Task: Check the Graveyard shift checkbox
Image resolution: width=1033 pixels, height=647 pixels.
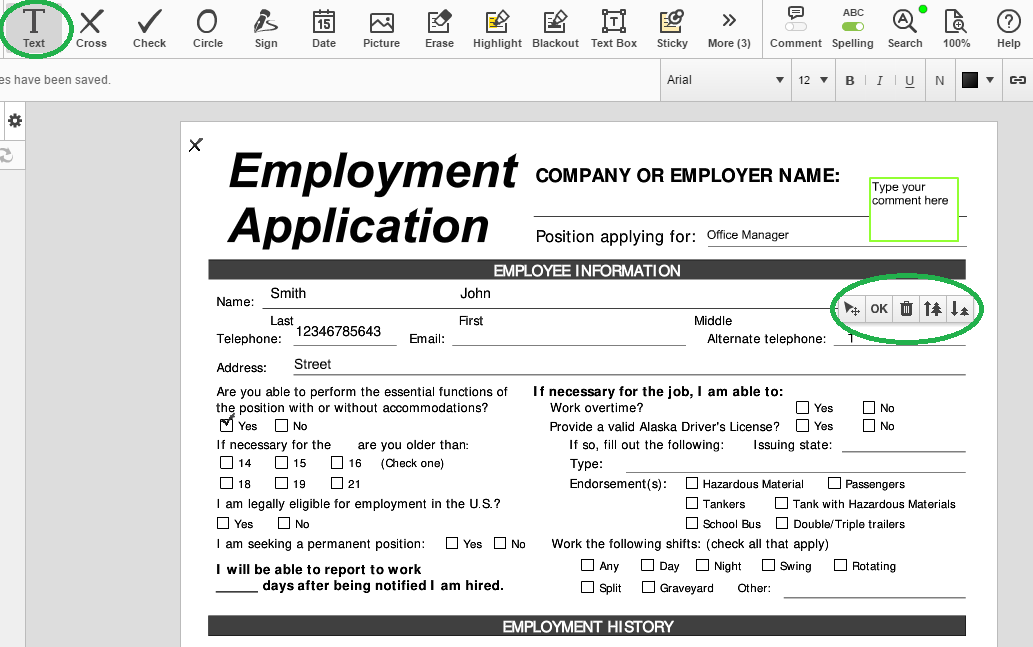Action: (648, 586)
